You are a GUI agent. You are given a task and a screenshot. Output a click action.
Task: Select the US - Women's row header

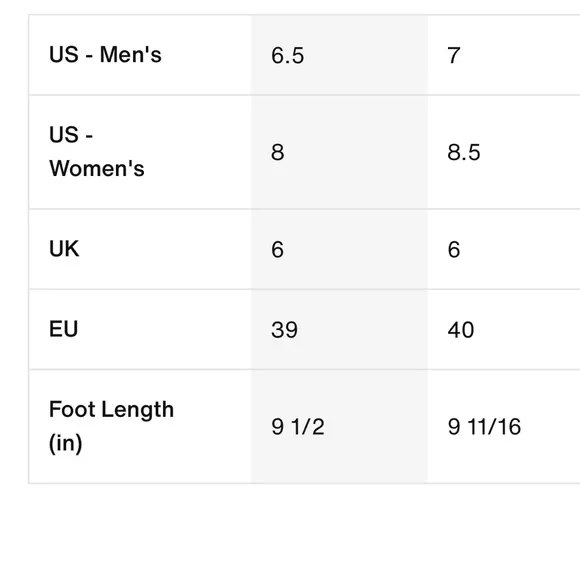coord(140,152)
